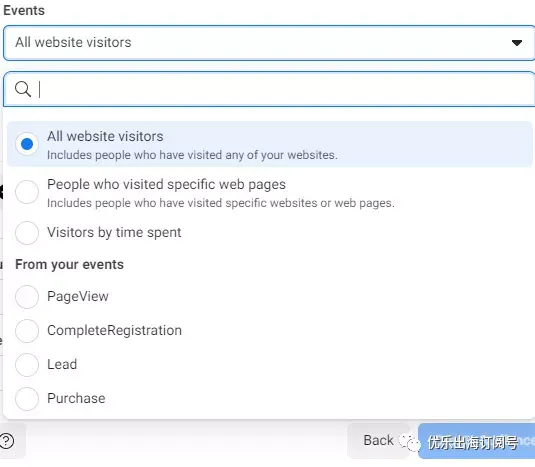
Task: Click the Back button
Action: [378, 440]
